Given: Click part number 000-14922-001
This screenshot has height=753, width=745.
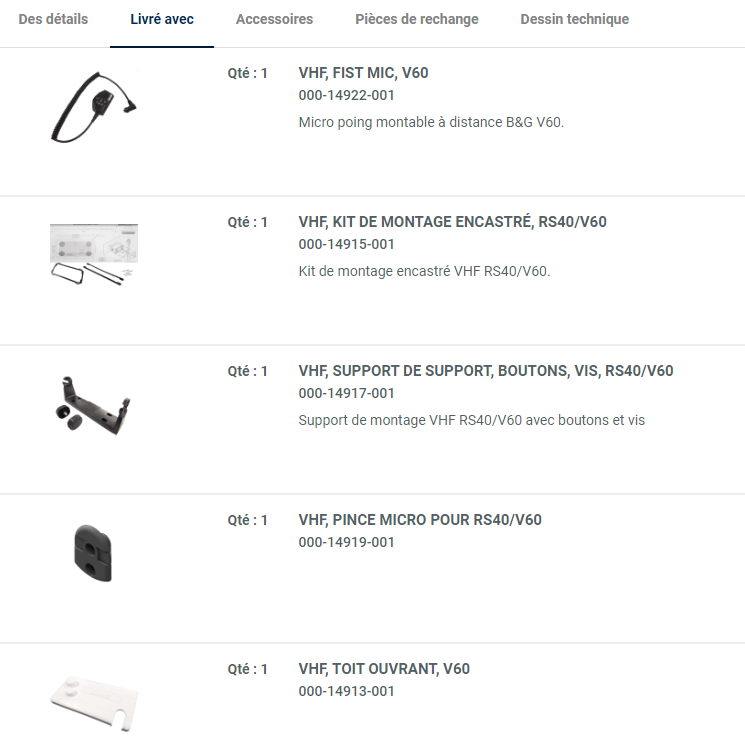Looking at the screenshot, I should point(346,95).
